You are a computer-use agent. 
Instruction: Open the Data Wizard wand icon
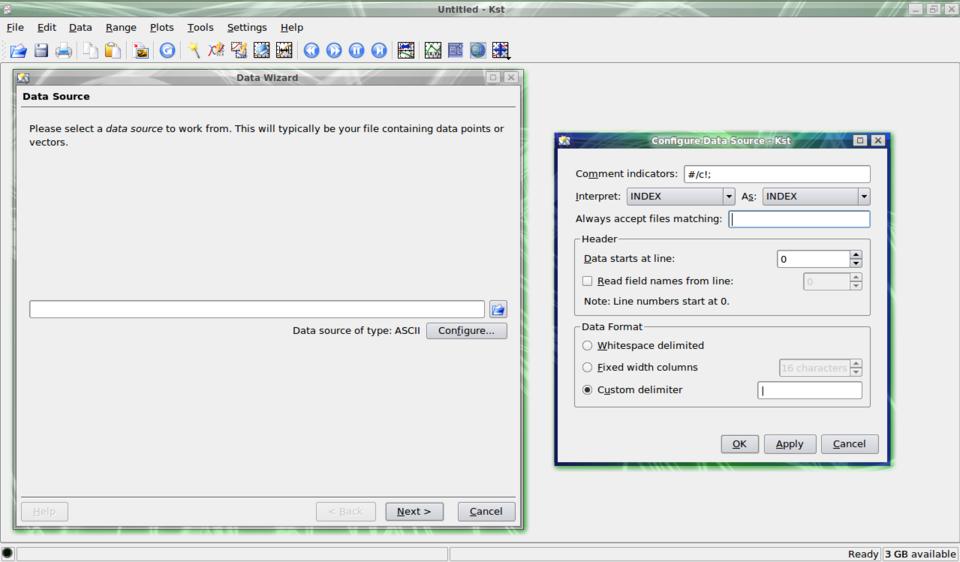pos(193,50)
